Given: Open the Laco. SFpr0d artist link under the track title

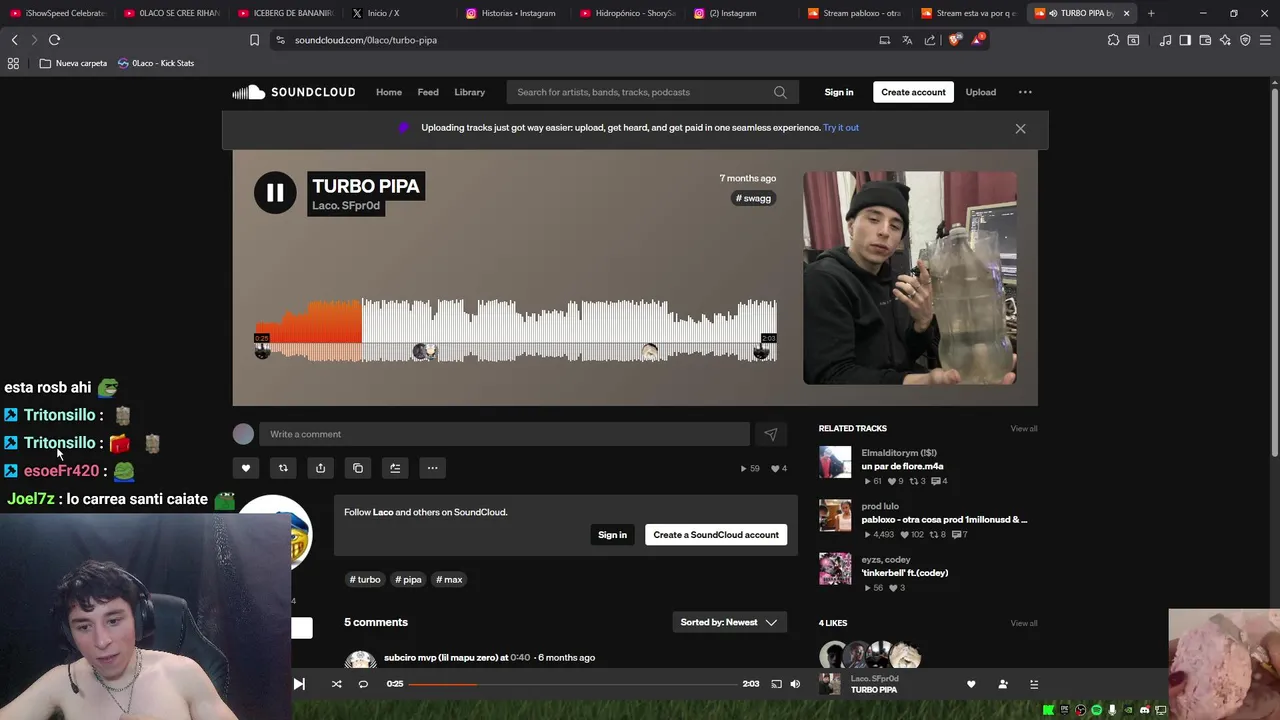Looking at the screenshot, I should click(346, 206).
